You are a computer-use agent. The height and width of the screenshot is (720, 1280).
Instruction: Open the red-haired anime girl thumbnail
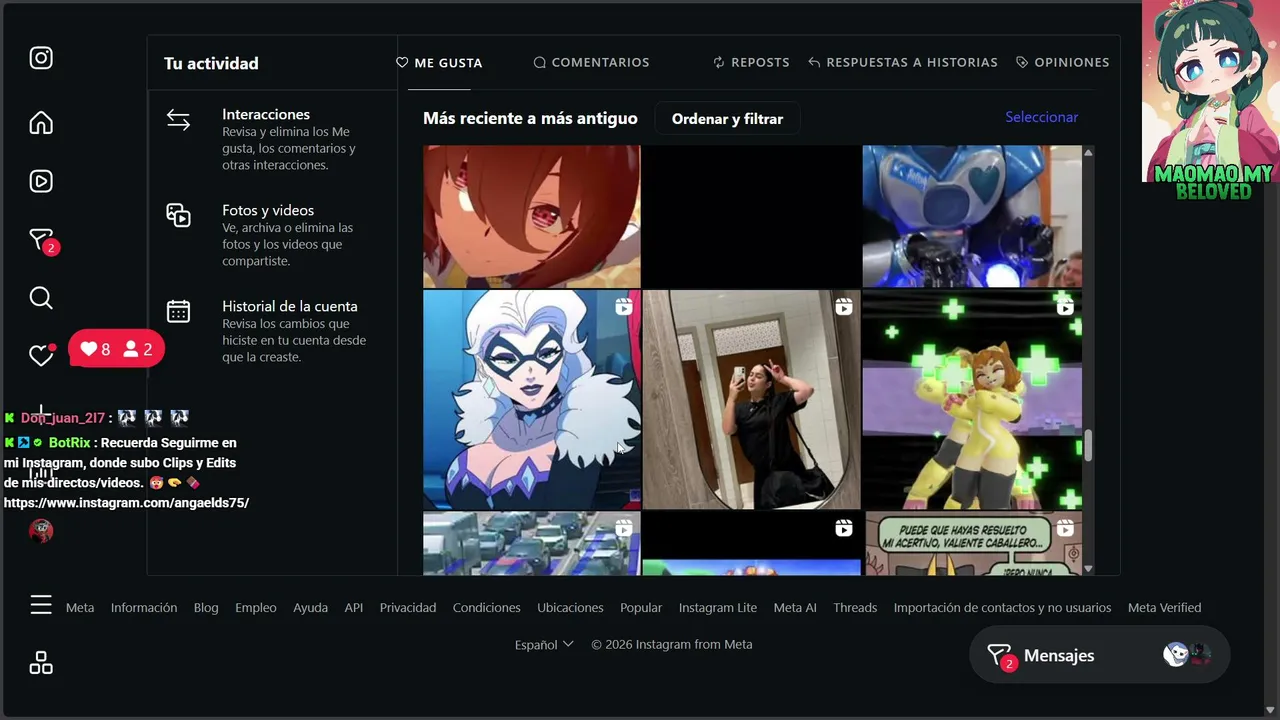pyautogui.click(x=531, y=216)
